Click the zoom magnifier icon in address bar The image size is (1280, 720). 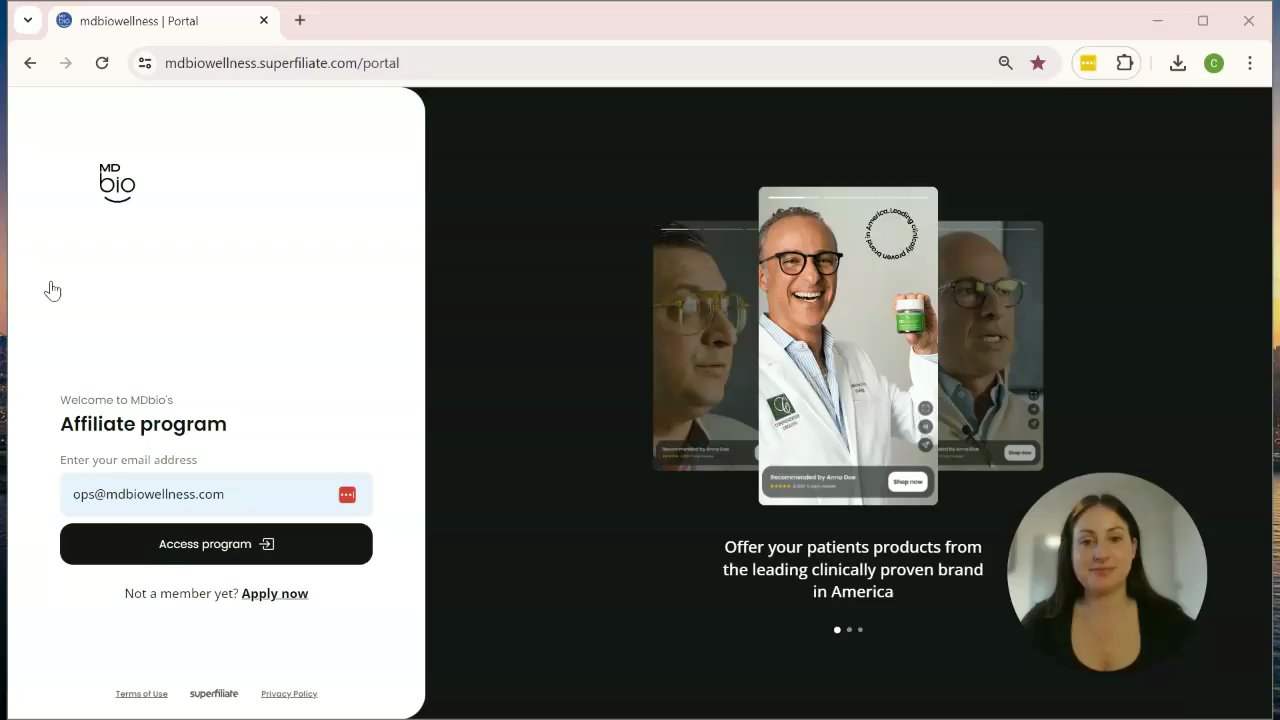[1006, 63]
